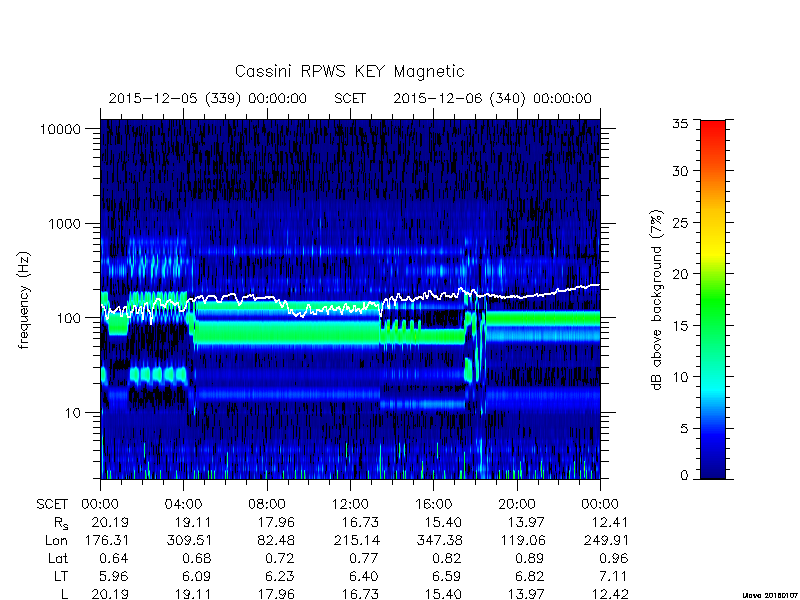Click the "25" color bar value
Image resolution: width=800 pixels, height=600 pixels.
click(680, 222)
